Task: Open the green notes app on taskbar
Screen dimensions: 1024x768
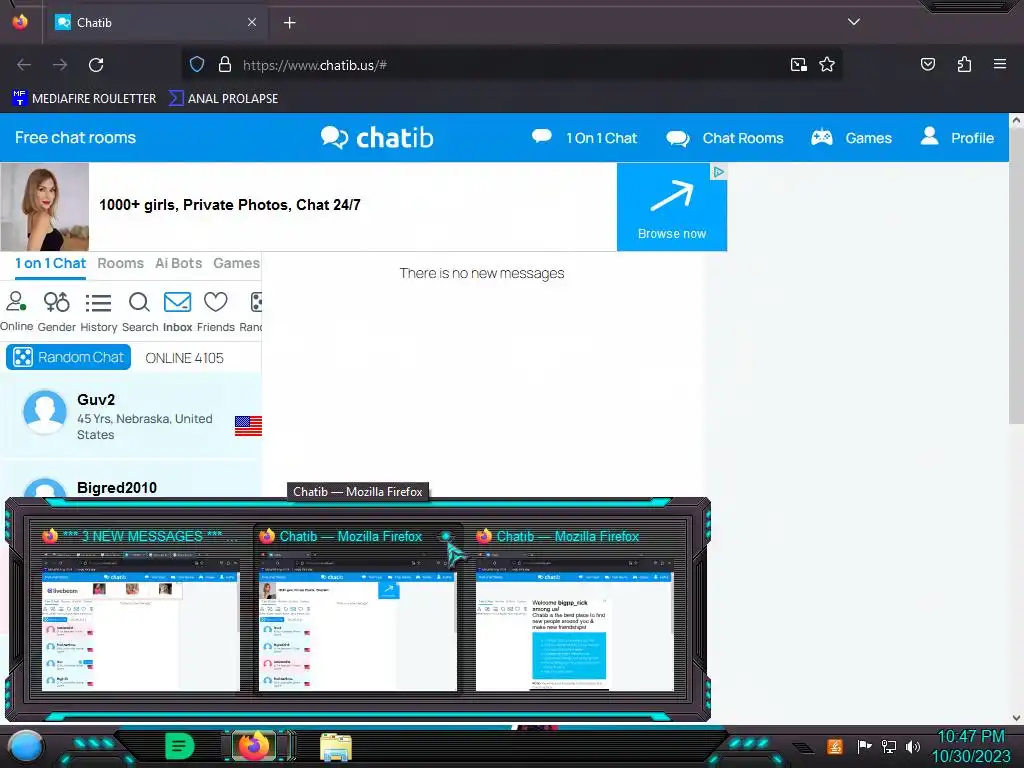Action: [x=179, y=746]
